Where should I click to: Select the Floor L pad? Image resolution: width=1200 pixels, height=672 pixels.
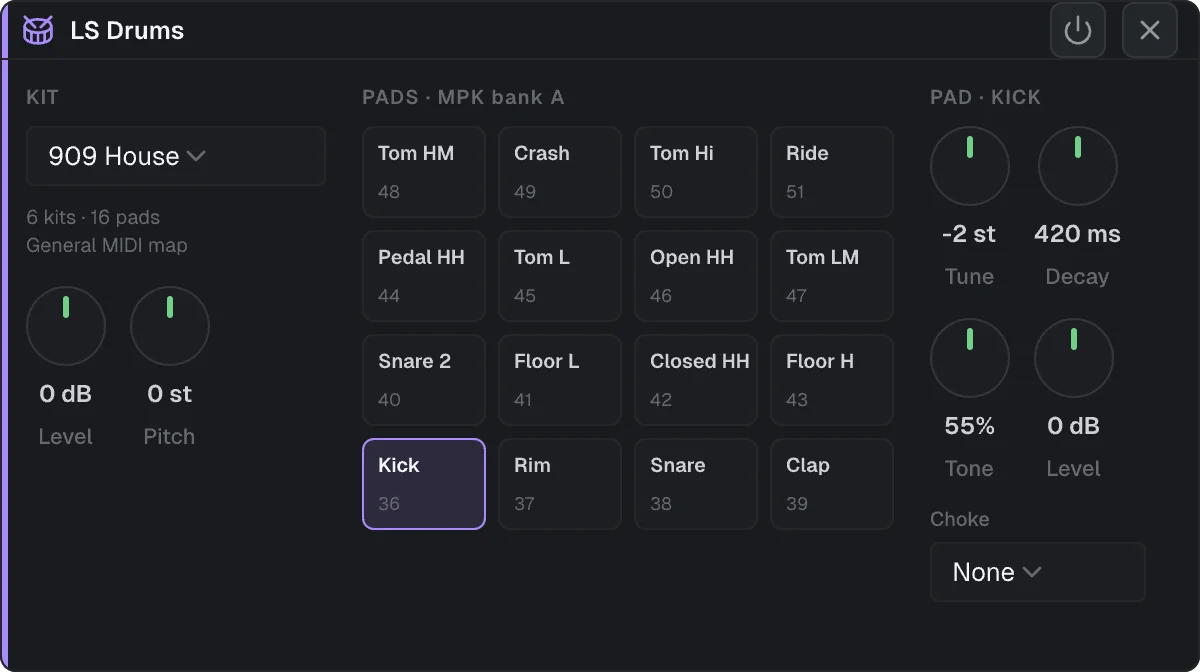pos(560,380)
